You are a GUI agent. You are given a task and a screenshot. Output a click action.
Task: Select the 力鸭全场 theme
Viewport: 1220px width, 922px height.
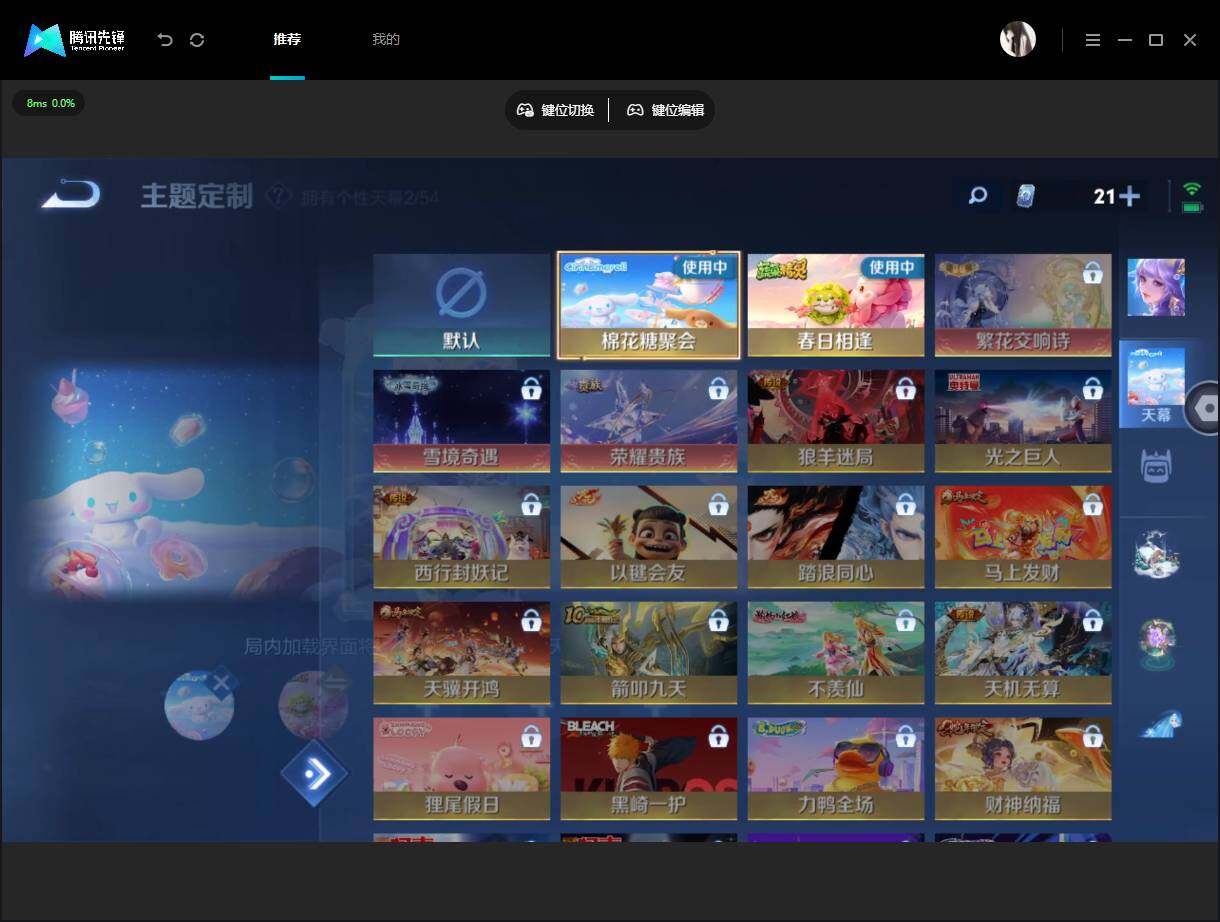click(x=836, y=769)
